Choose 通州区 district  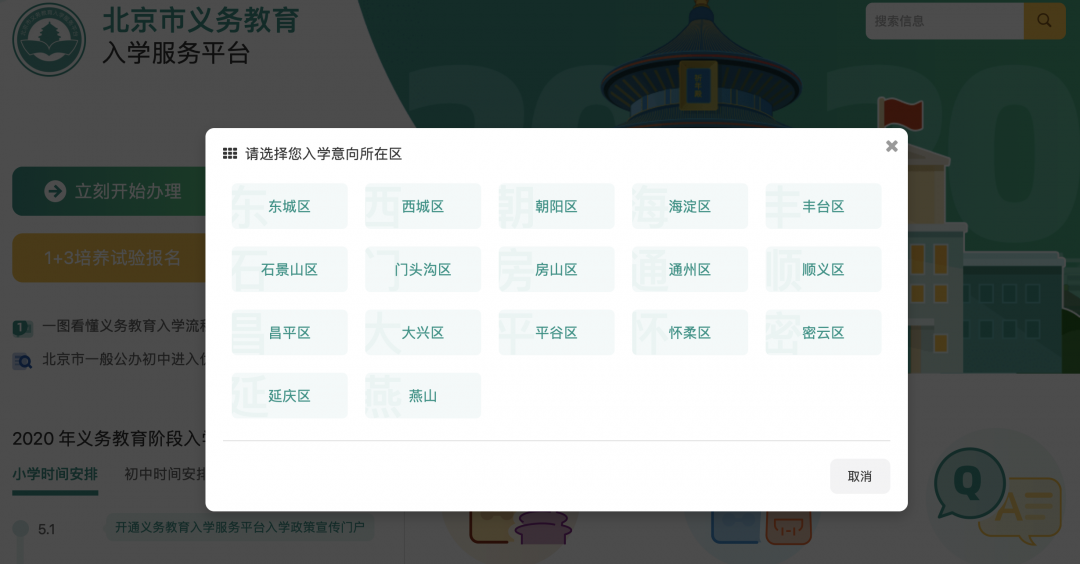[x=689, y=269]
